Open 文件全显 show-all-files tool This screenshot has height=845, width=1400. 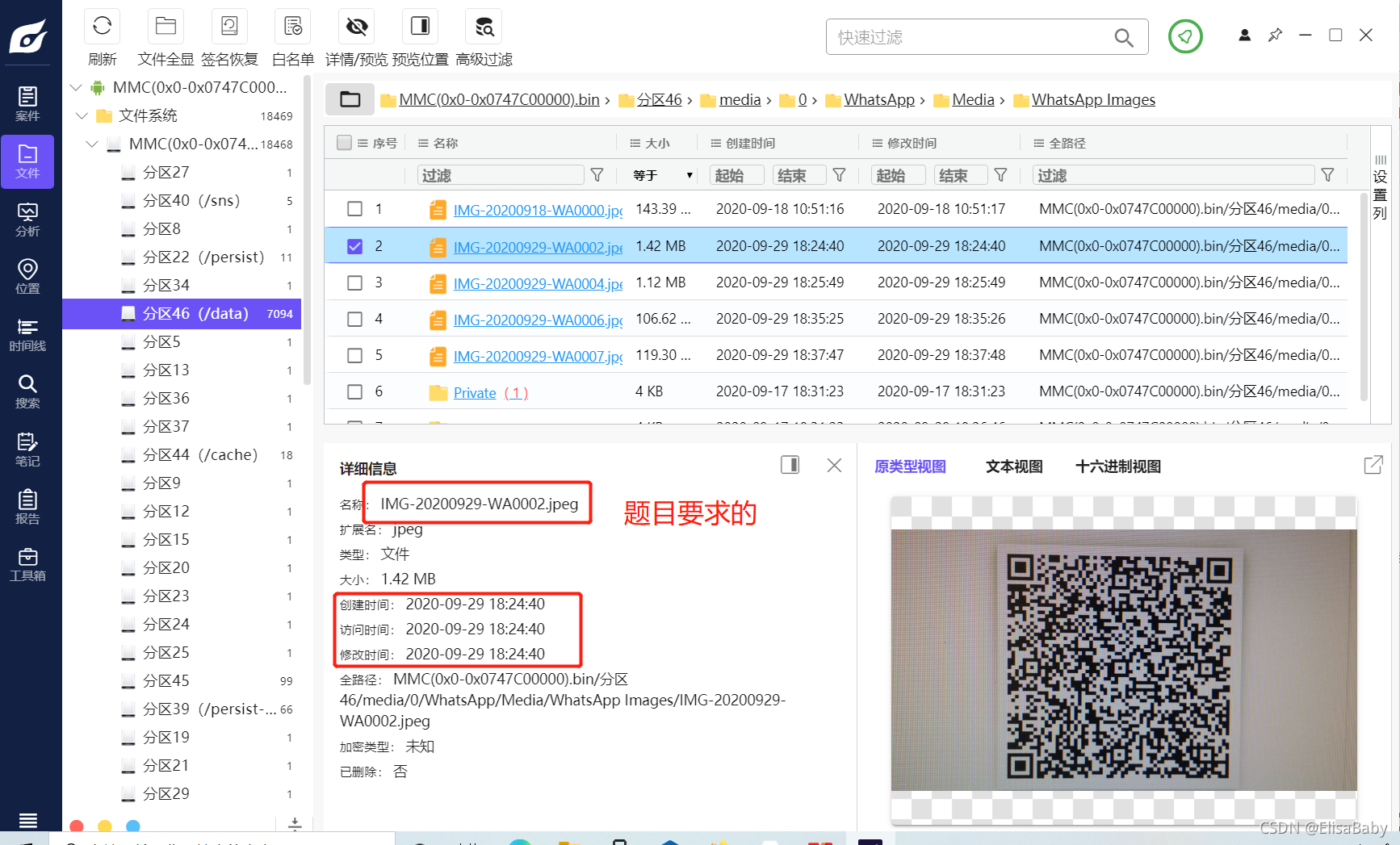(x=166, y=27)
